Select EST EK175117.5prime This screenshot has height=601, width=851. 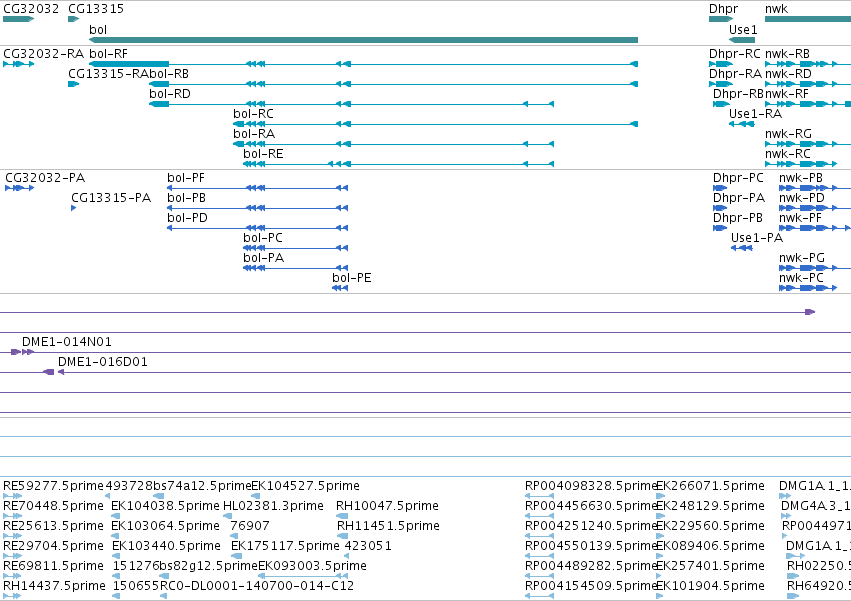coord(285,546)
